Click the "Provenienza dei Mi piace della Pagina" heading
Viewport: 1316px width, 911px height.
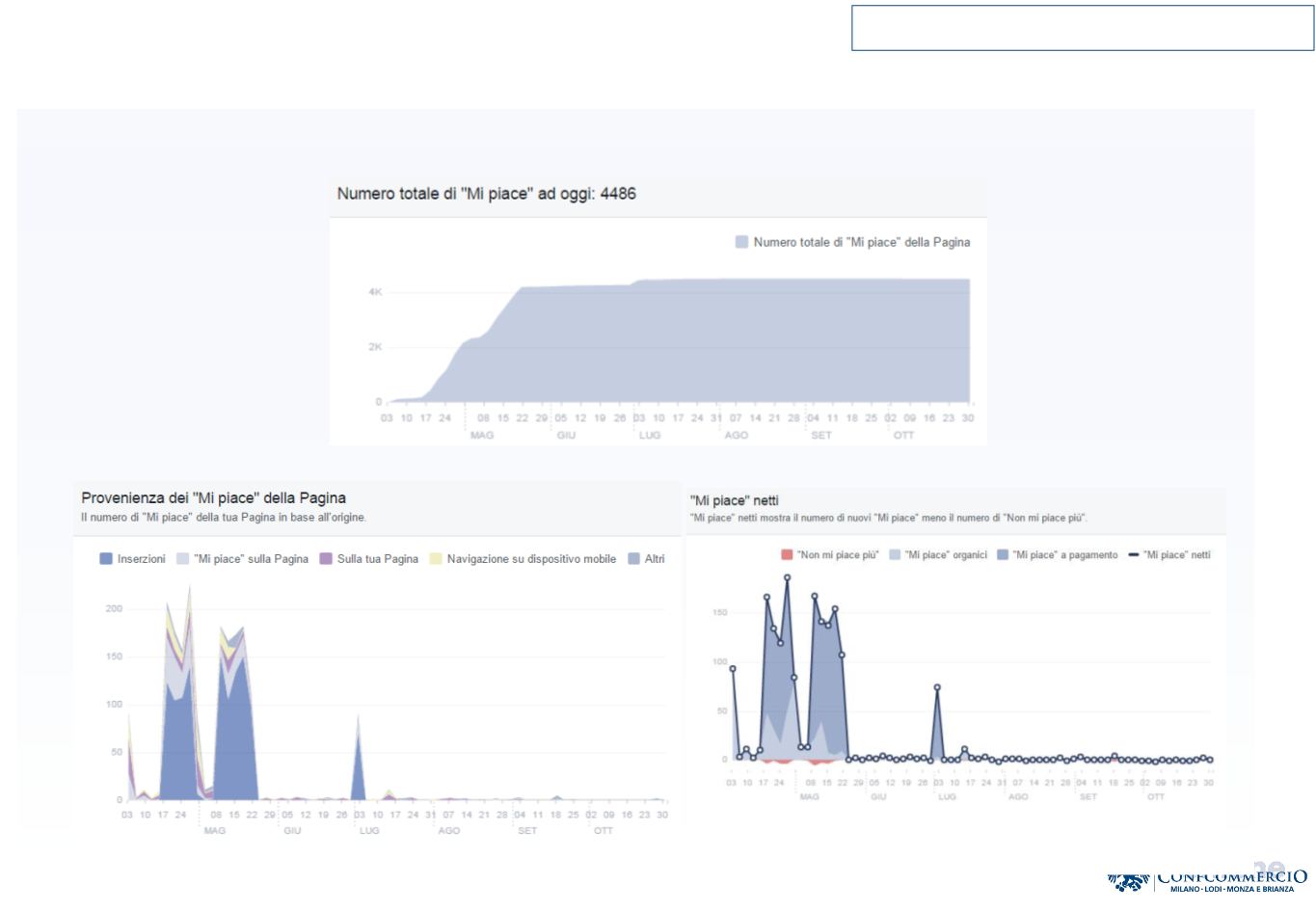(213, 498)
